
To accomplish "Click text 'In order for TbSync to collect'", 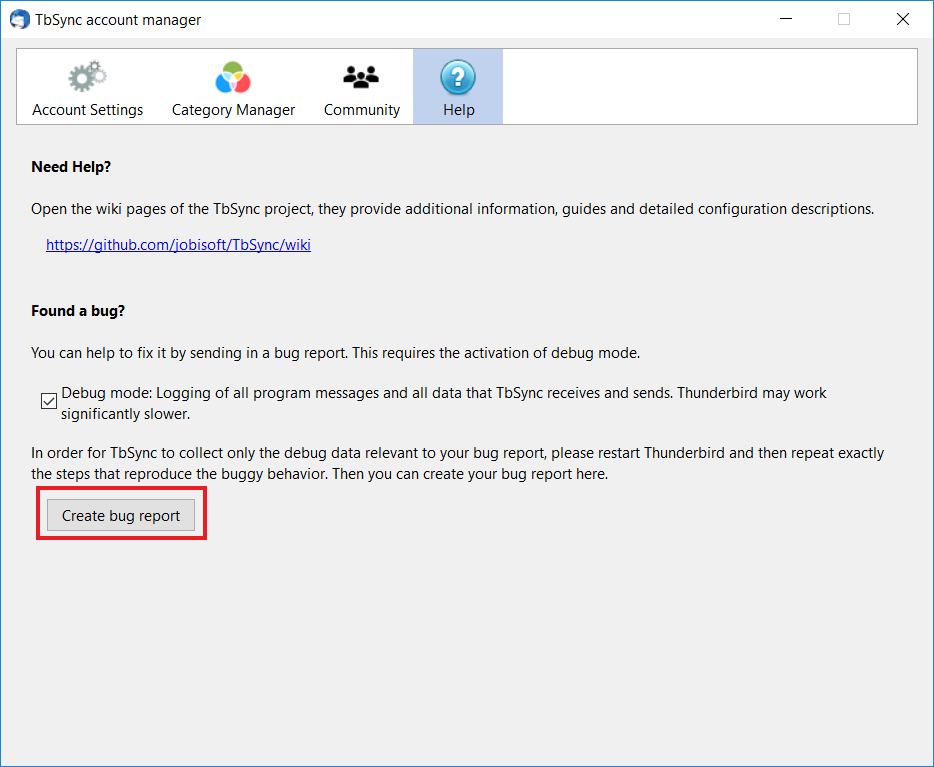I will point(457,463).
